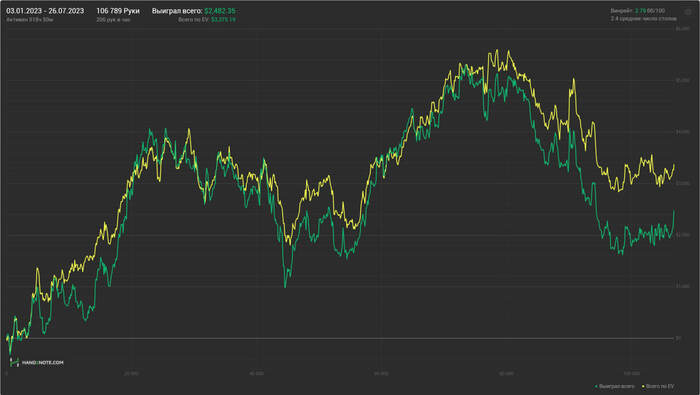Click the "среднее число столов" statistic
700x395 pixels.
644,19
